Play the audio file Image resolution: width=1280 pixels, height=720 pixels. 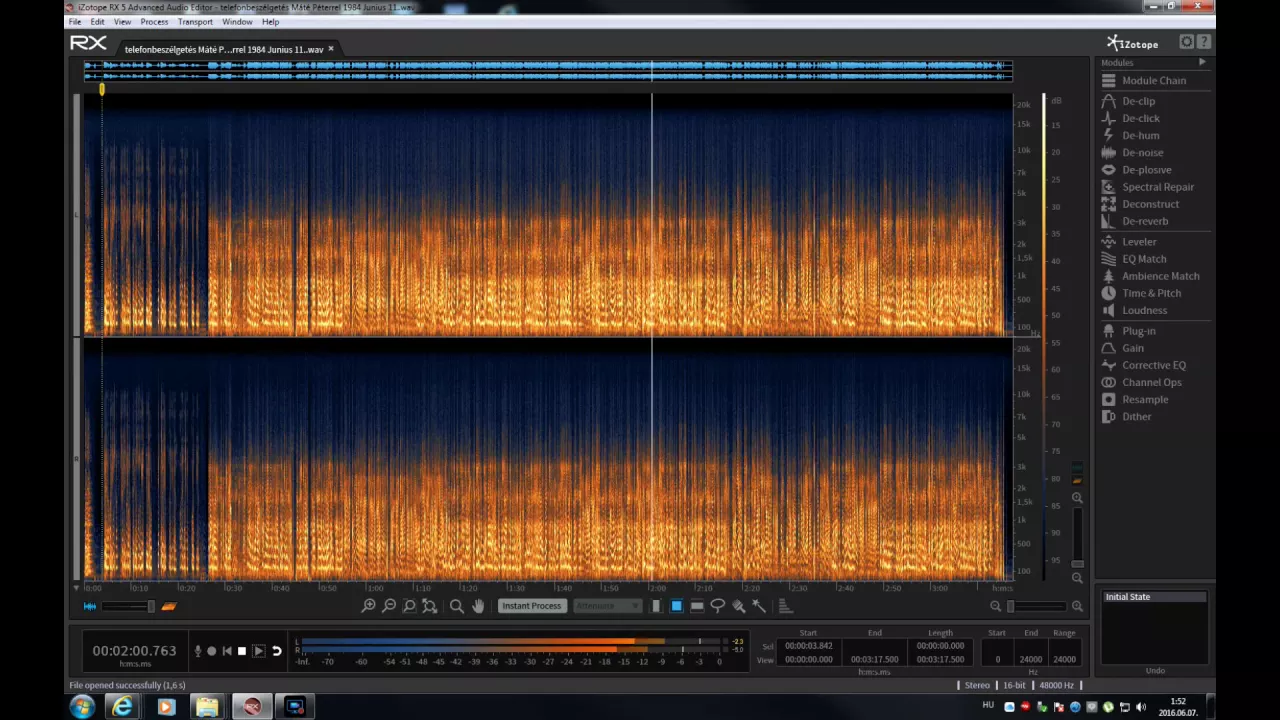(x=258, y=651)
